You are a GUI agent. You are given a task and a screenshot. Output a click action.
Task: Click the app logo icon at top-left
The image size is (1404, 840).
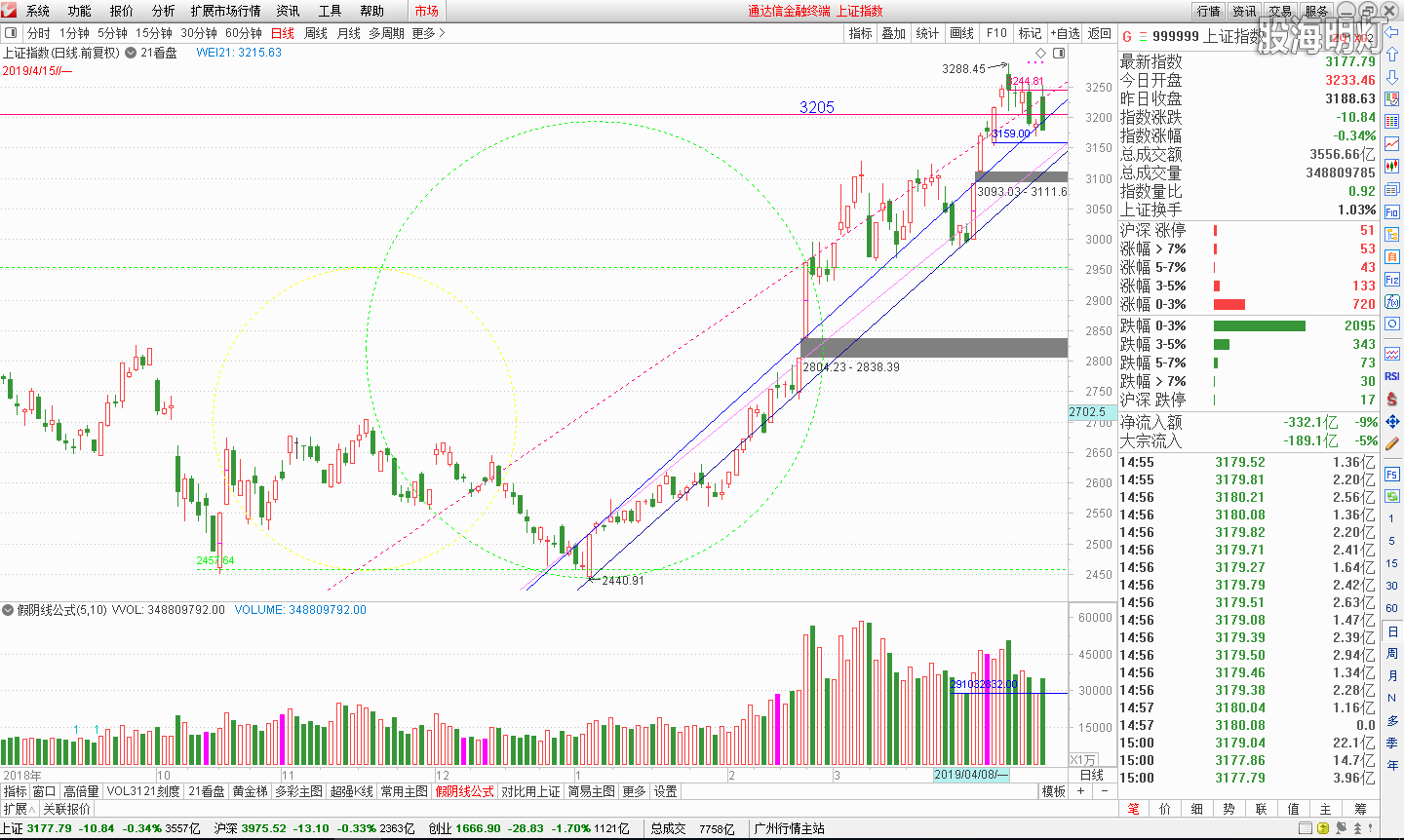10,10
